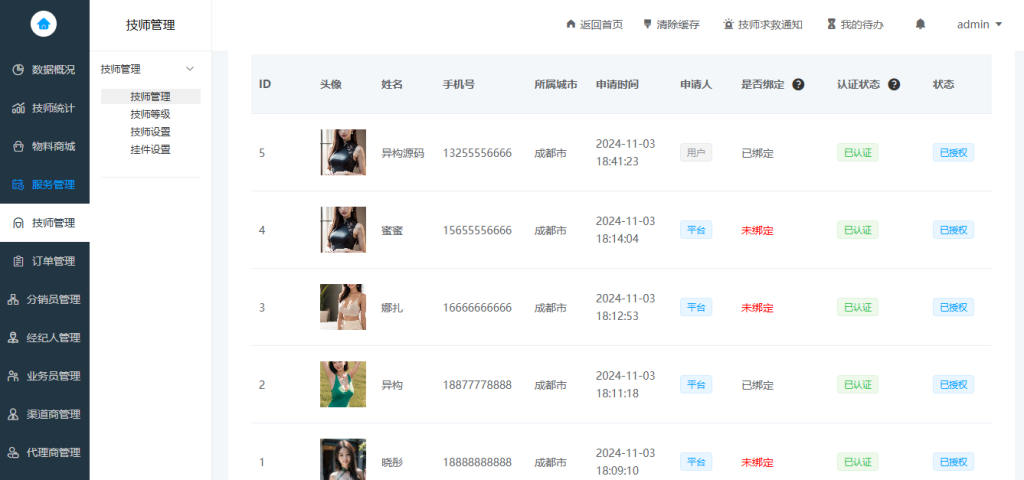Click the notification bell icon
This screenshot has height=480, width=1024.
pos(920,24)
